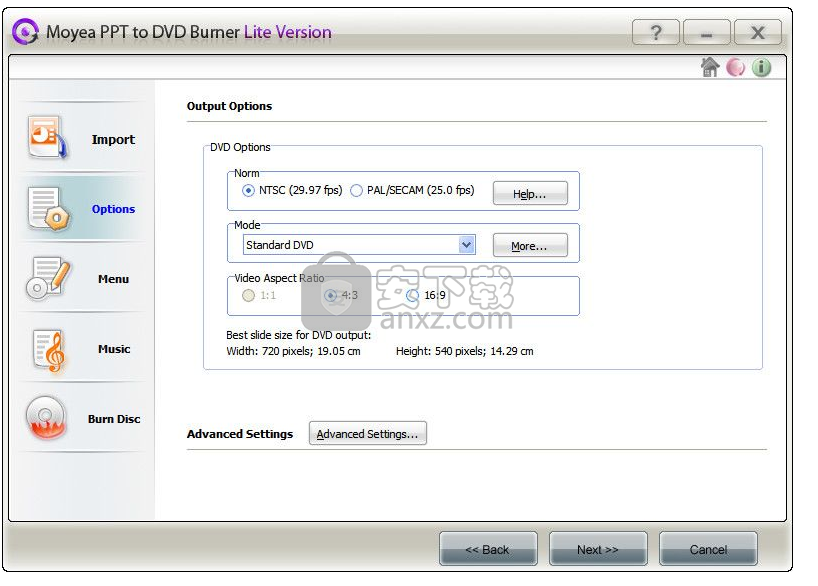Minimize the burner window
This screenshot has height=586, width=818.
pyautogui.click(x=707, y=33)
